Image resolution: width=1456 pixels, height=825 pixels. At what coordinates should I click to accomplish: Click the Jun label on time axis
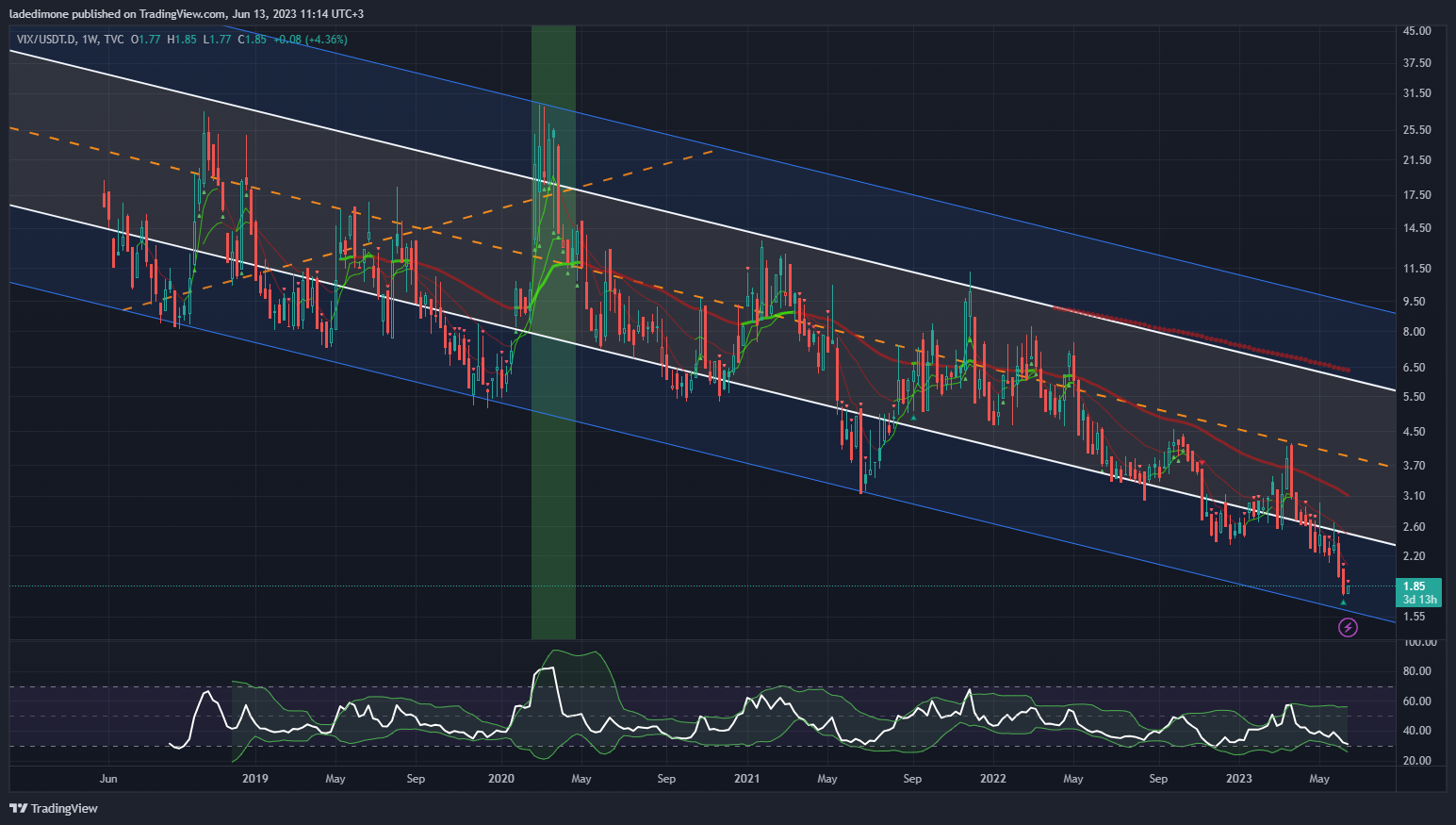(x=108, y=779)
